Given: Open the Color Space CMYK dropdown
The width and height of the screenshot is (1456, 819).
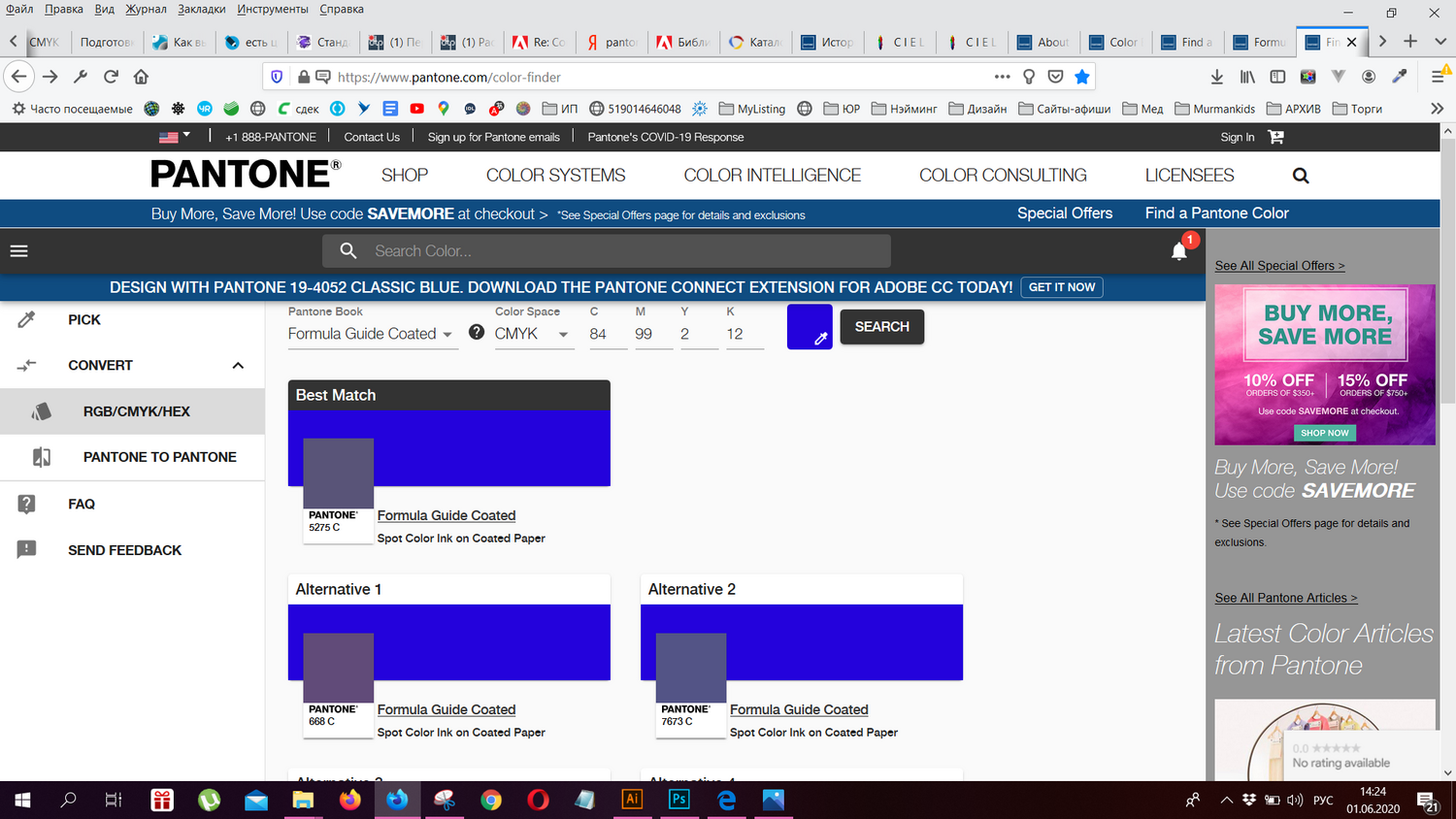Looking at the screenshot, I should click(x=533, y=334).
